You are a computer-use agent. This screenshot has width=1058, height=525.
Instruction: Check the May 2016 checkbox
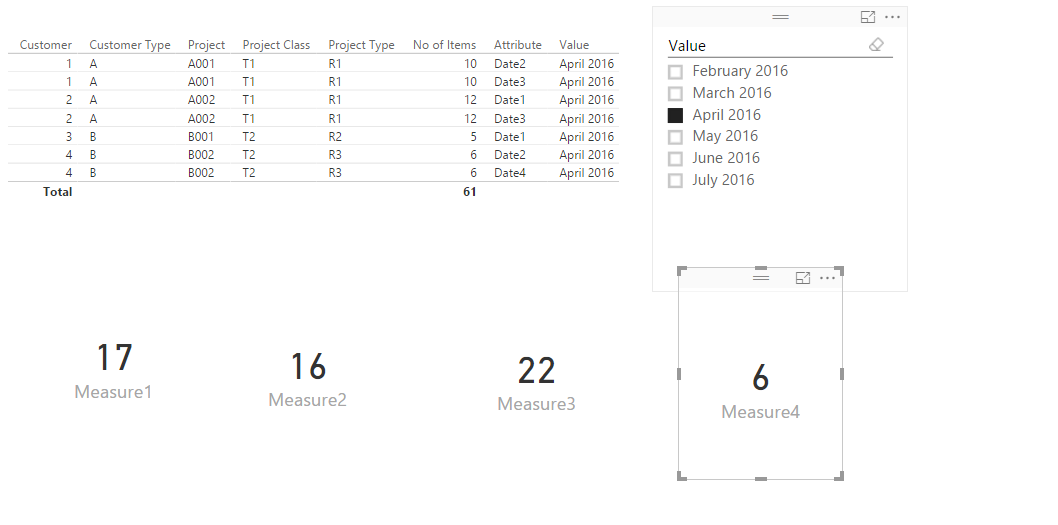[x=675, y=137]
